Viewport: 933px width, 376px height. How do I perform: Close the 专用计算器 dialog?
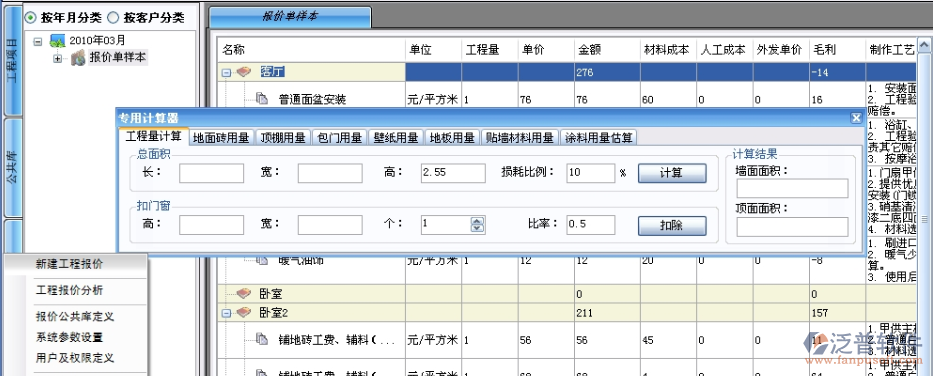pyautogui.click(x=856, y=118)
